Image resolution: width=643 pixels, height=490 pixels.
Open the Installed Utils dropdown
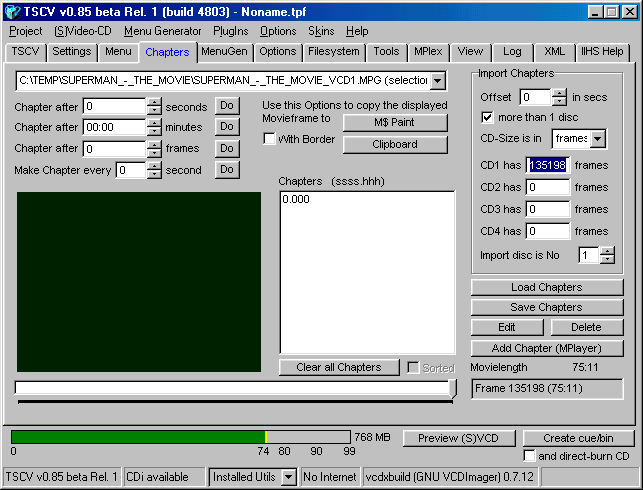[x=288, y=477]
